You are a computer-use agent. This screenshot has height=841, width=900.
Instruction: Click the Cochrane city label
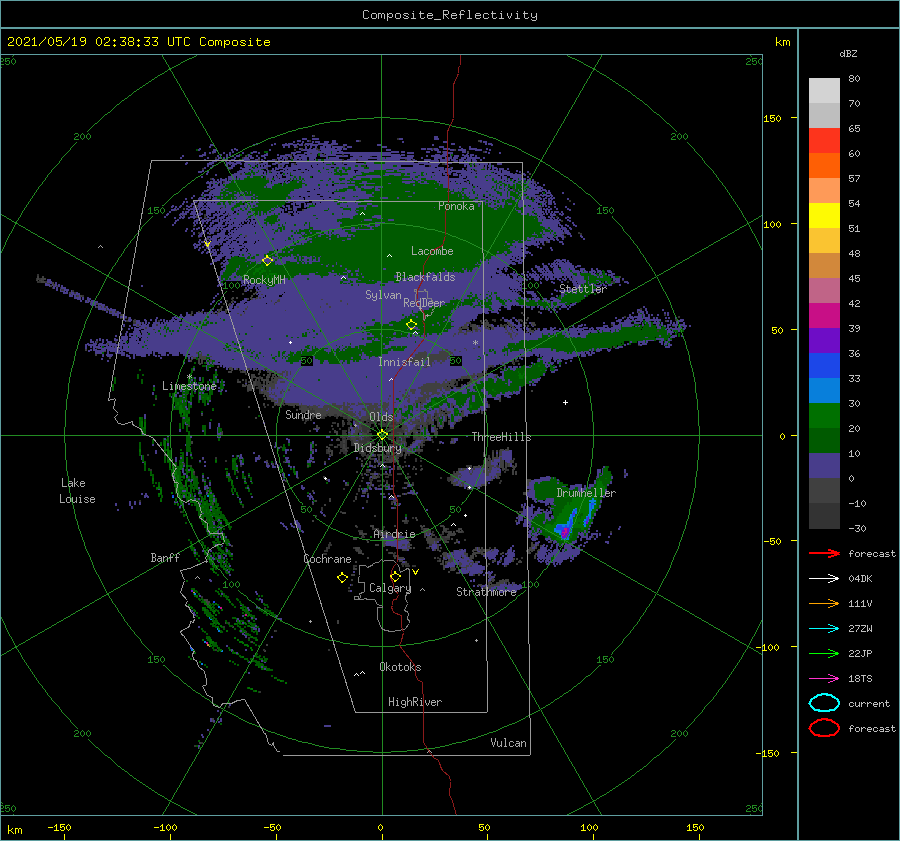coord(327,559)
